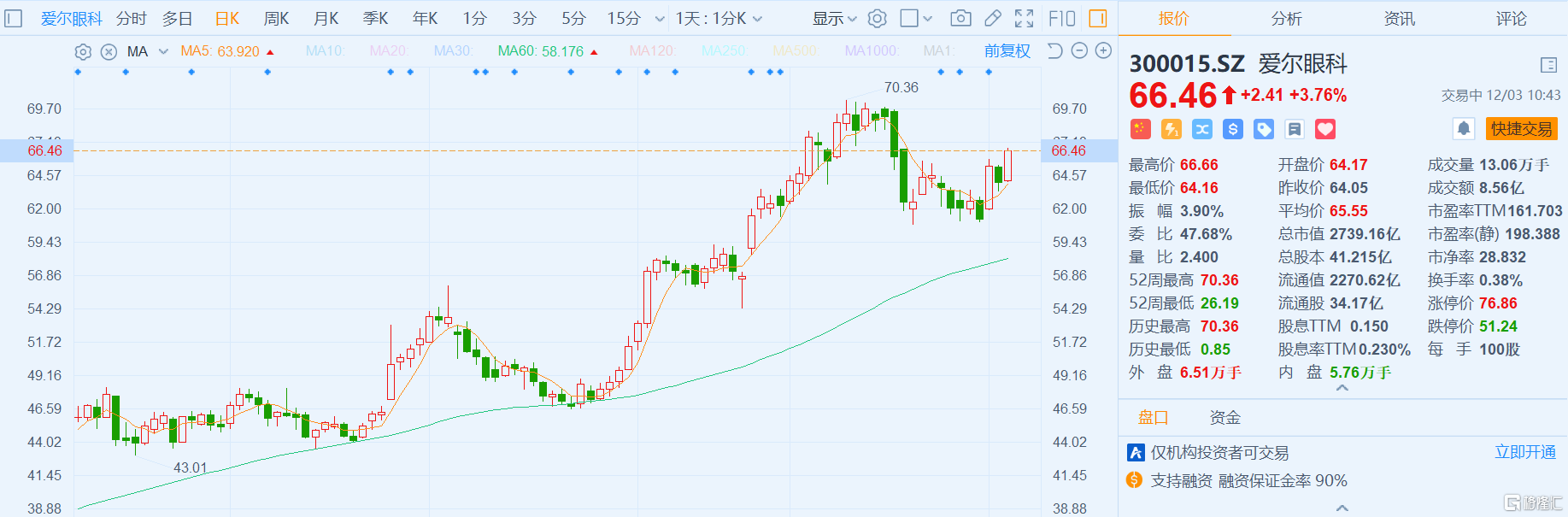The width and height of the screenshot is (1568, 517).
Task: Click the blue dollar sign icon
Action: pyautogui.click(x=1233, y=129)
